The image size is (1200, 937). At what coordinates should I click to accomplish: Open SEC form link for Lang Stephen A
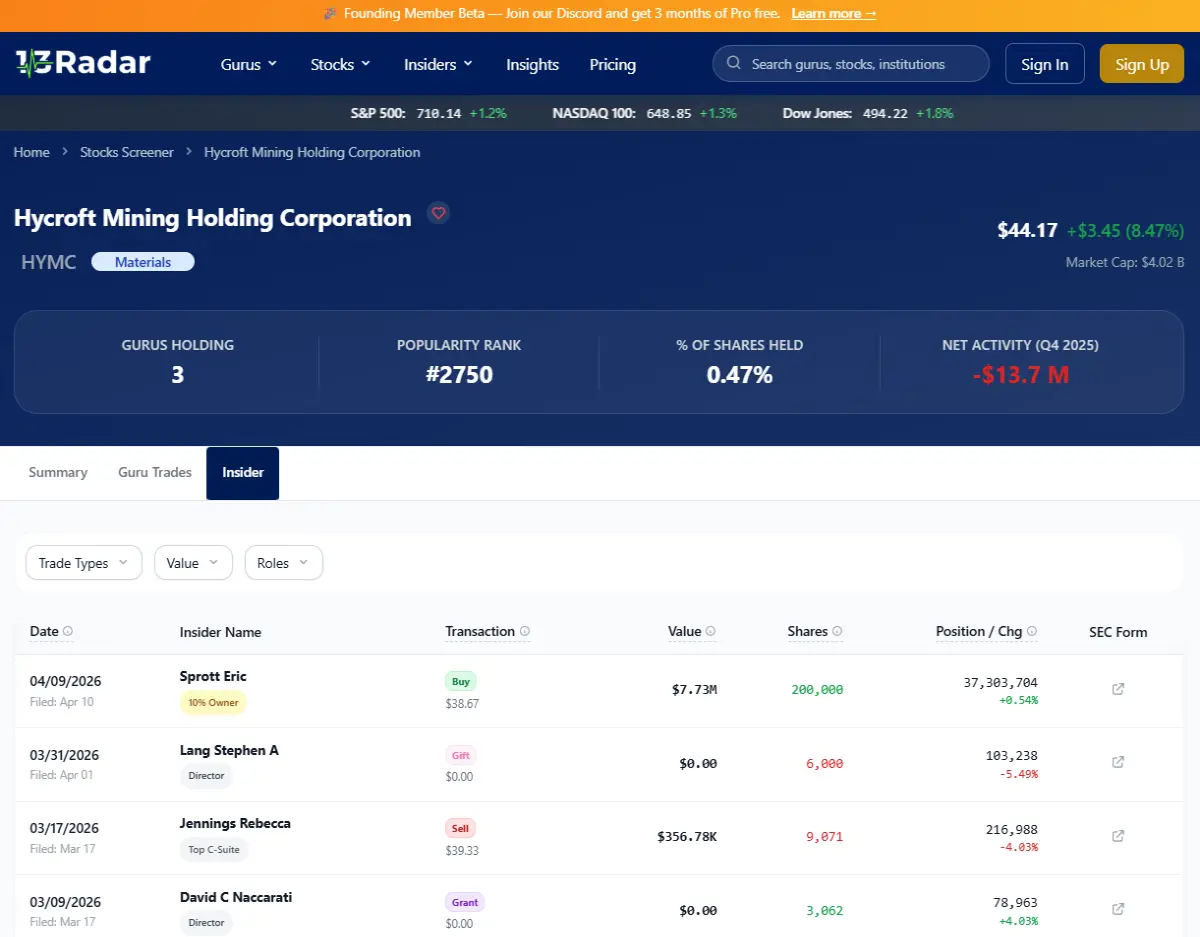(x=1118, y=762)
